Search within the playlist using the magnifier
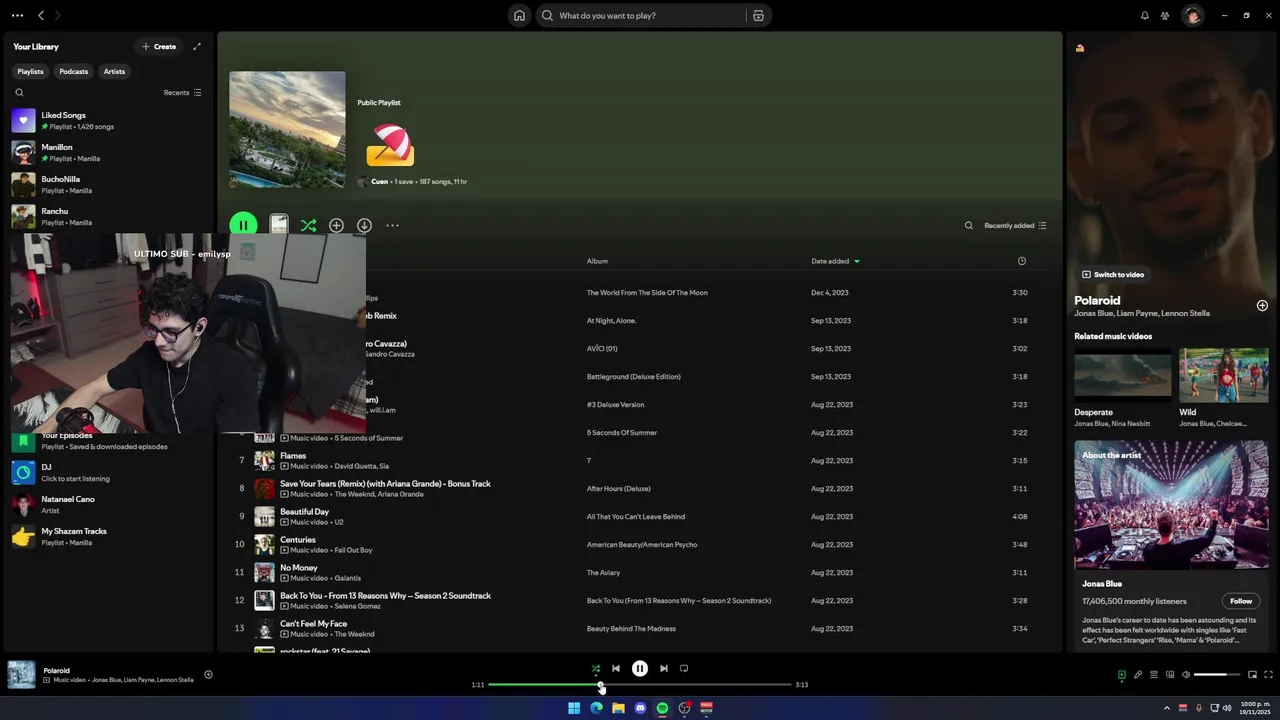The width and height of the screenshot is (1280, 720). (x=968, y=226)
